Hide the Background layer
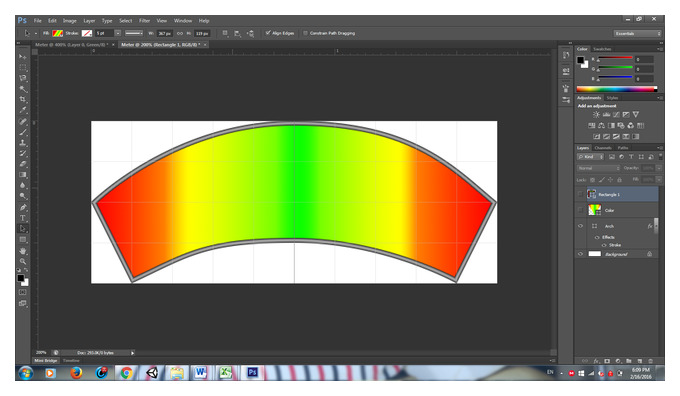The width and height of the screenshot is (680, 396). 581,254
